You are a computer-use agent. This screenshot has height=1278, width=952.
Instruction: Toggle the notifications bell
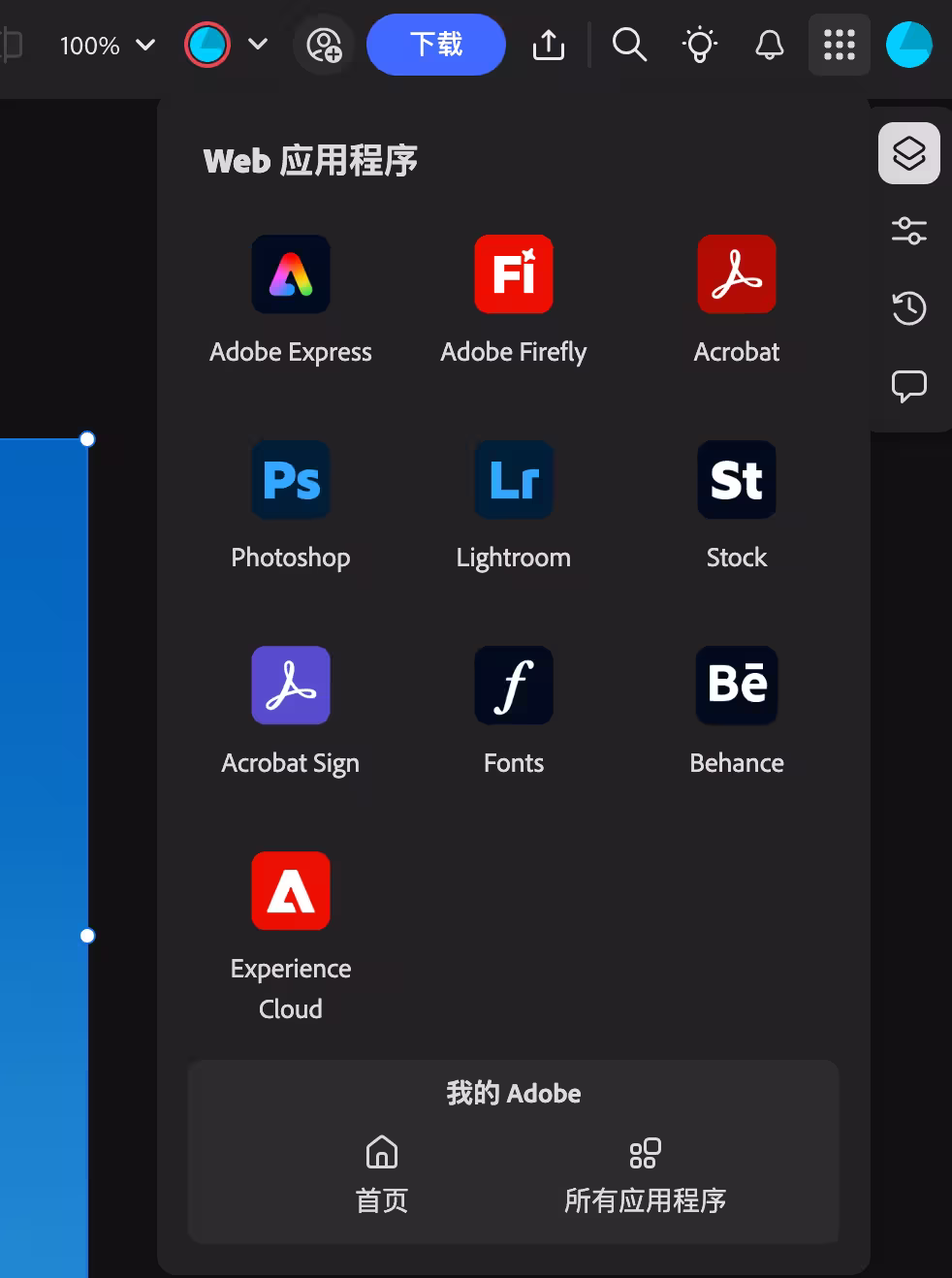point(768,45)
